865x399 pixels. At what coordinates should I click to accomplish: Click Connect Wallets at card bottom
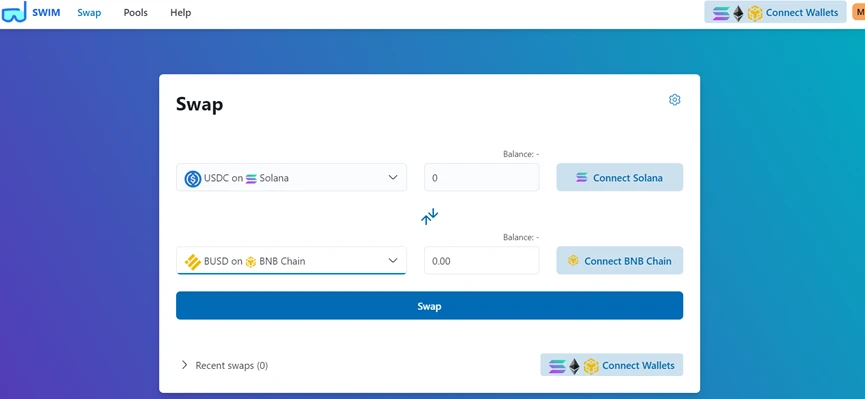point(612,365)
